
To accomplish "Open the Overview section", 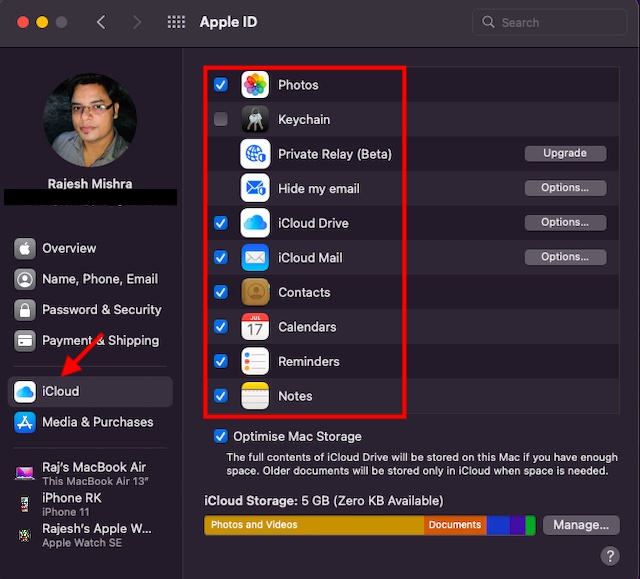I will [90, 248].
